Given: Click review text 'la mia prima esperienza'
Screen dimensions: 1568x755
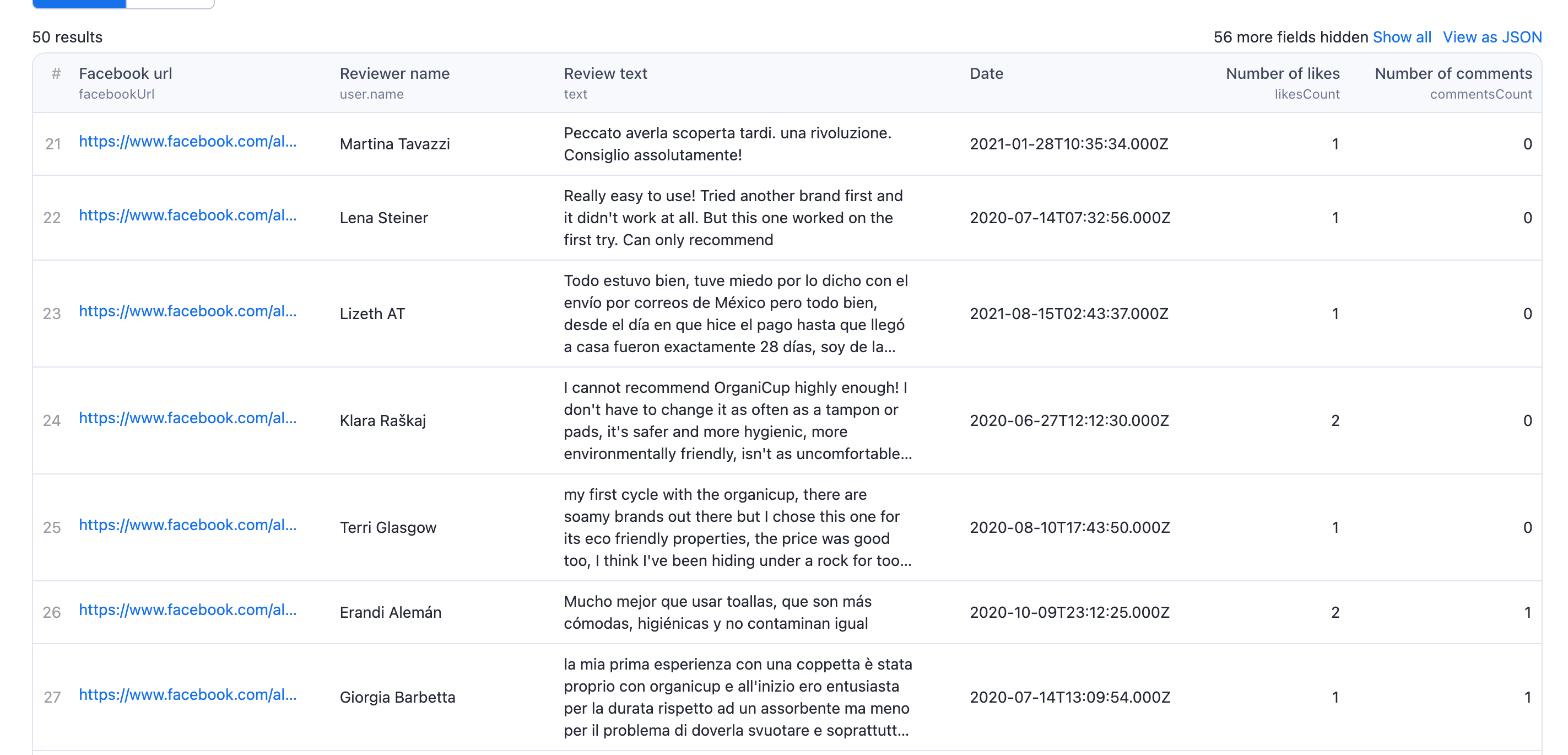Looking at the screenshot, I should 738,698.
